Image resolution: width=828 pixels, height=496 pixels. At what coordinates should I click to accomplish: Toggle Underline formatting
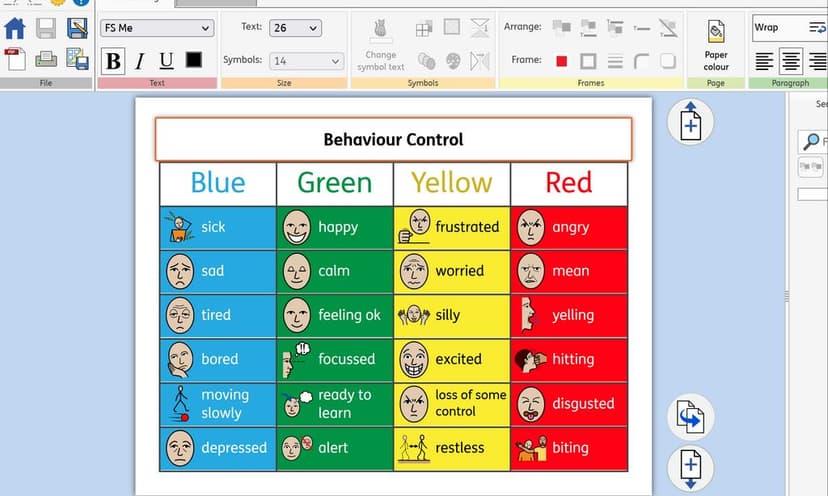click(165, 61)
